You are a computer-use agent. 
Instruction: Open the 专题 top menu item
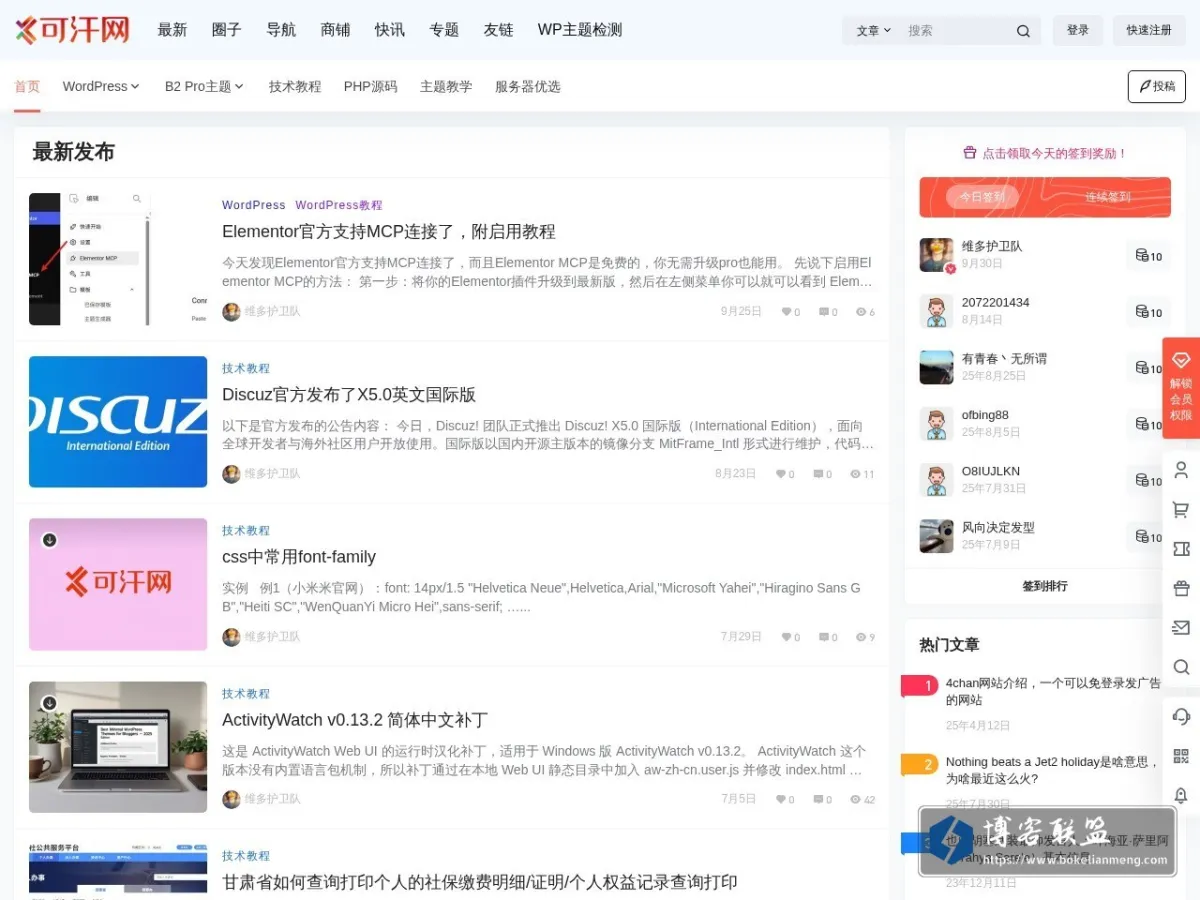pyautogui.click(x=444, y=30)
